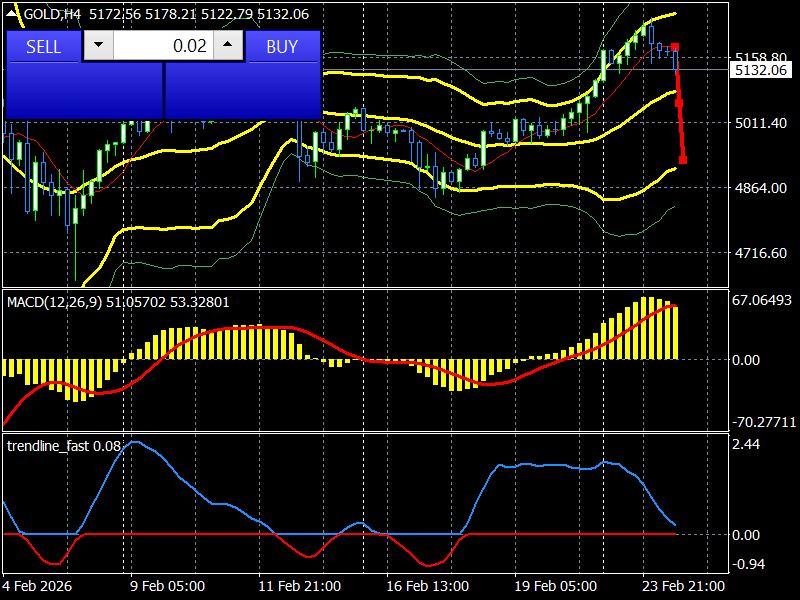The image size is (800, 600).
Task: Click the 2.44 trendline scale value
Action: [746, 445]
